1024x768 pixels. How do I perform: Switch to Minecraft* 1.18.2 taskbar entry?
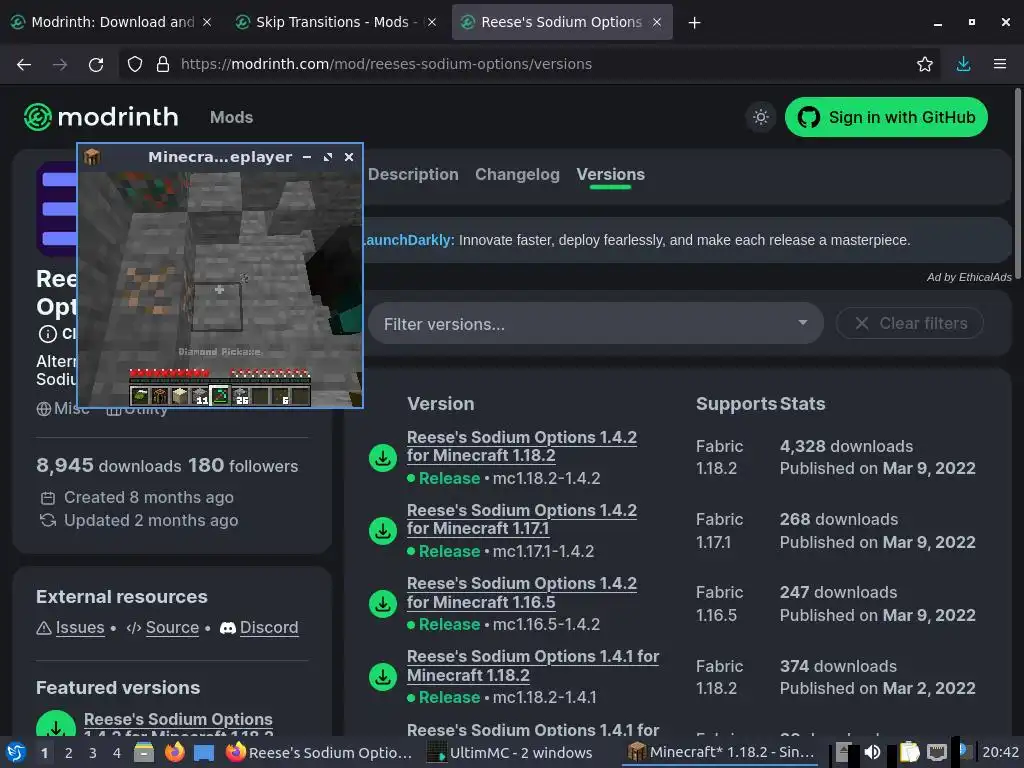pyautogui.click(x=721, y=752)
